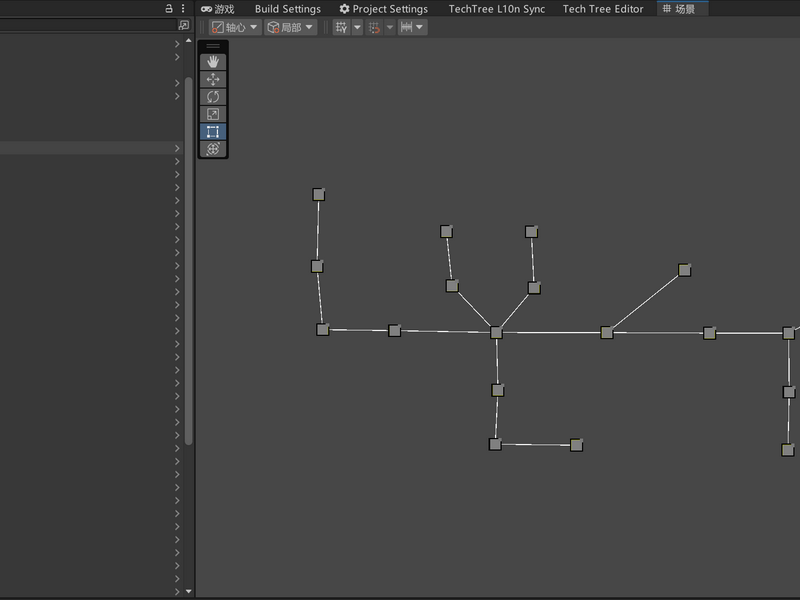Switch to TechTree L10n Sync tab
The image size is (800, 600).
pyautogui.click(x=496, y=9)
